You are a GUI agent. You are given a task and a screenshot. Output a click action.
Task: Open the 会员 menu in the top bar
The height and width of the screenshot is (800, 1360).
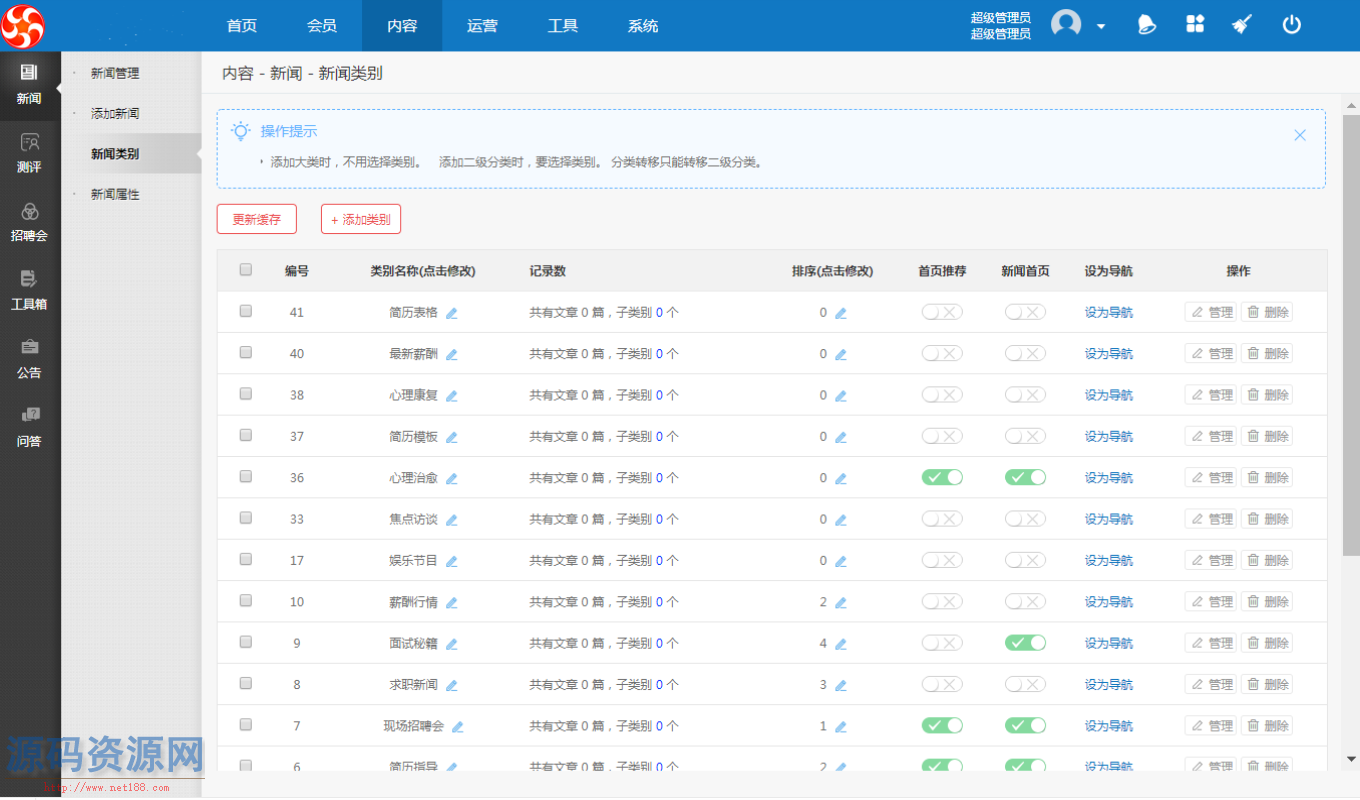(x=321, y=25)
